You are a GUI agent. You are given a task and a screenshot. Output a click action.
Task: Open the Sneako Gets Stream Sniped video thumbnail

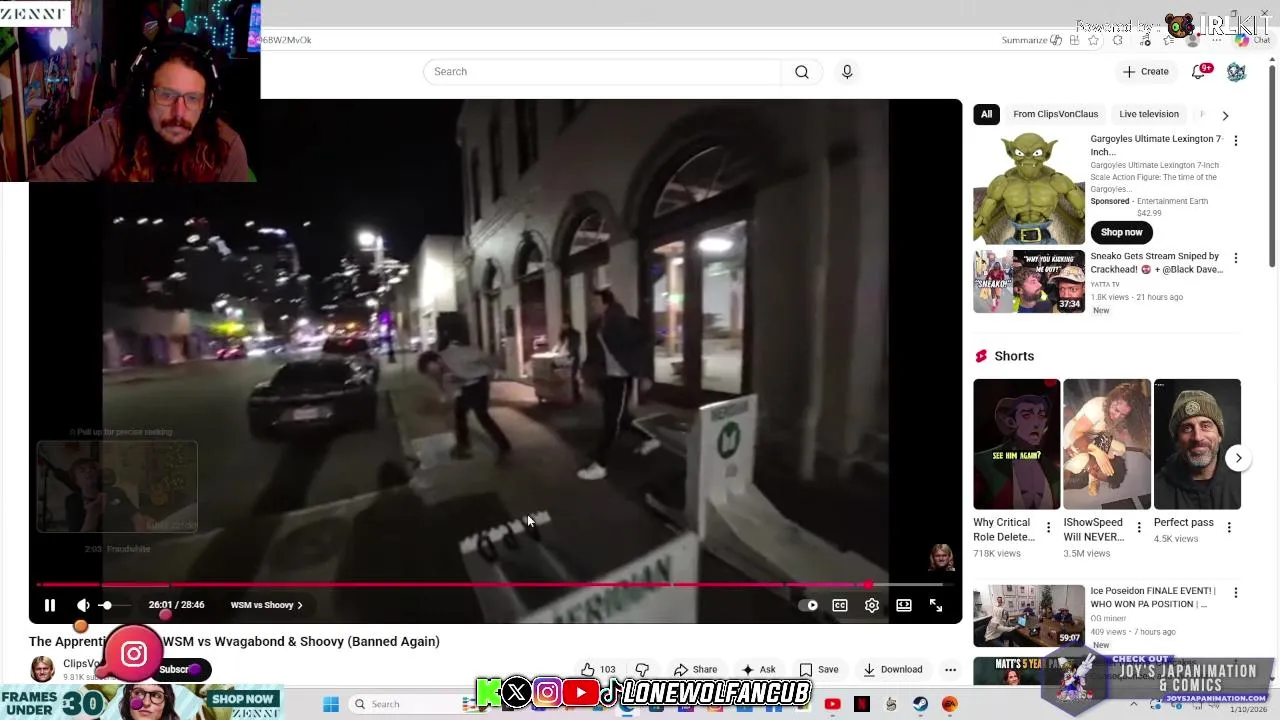pyautogui.click(x=1029, y=282)
